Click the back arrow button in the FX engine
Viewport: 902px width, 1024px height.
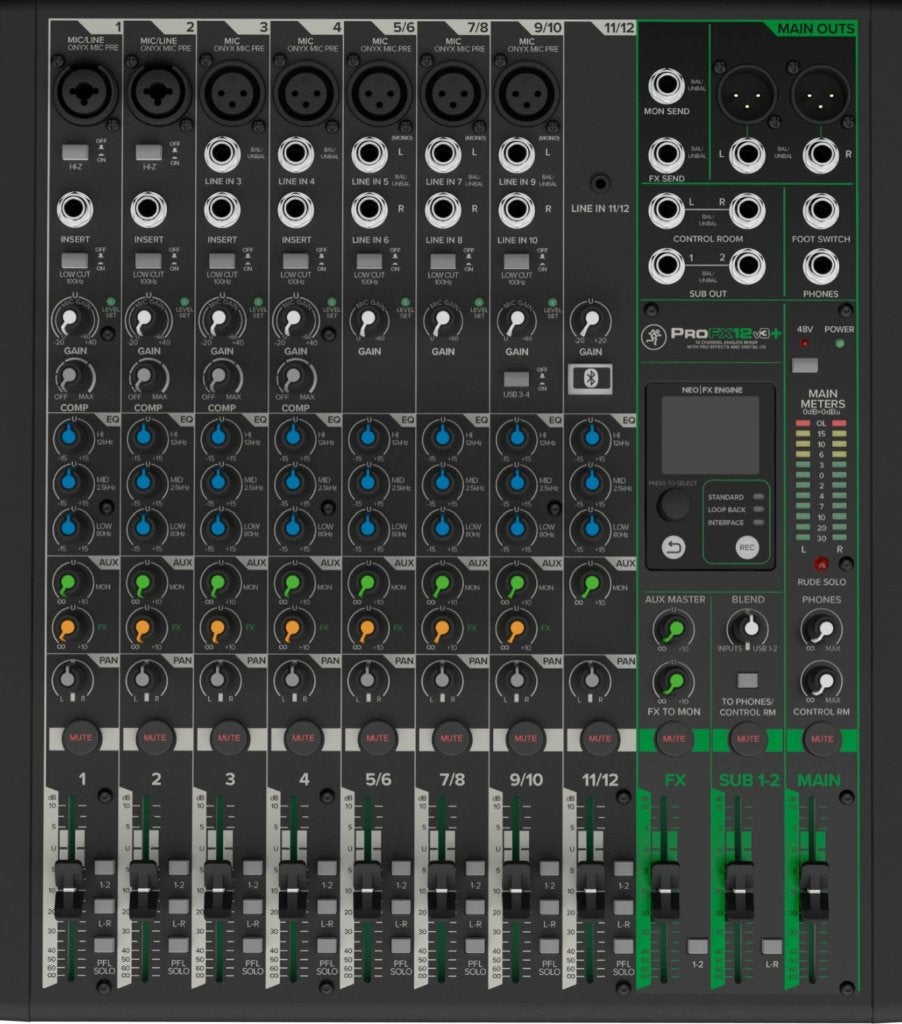click(x=673, y=547)
